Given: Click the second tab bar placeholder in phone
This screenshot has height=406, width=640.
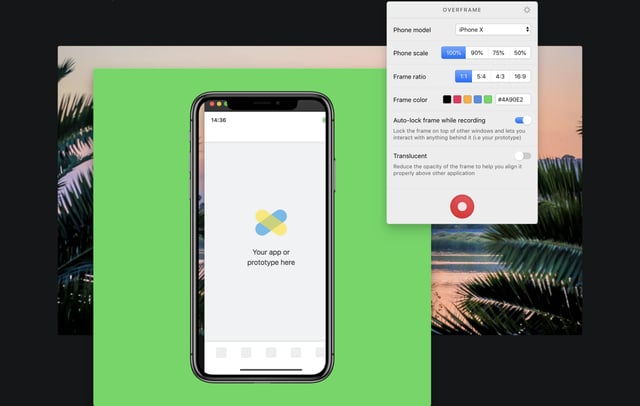Looking at the screenshot, I should click(x=246, y=352).
